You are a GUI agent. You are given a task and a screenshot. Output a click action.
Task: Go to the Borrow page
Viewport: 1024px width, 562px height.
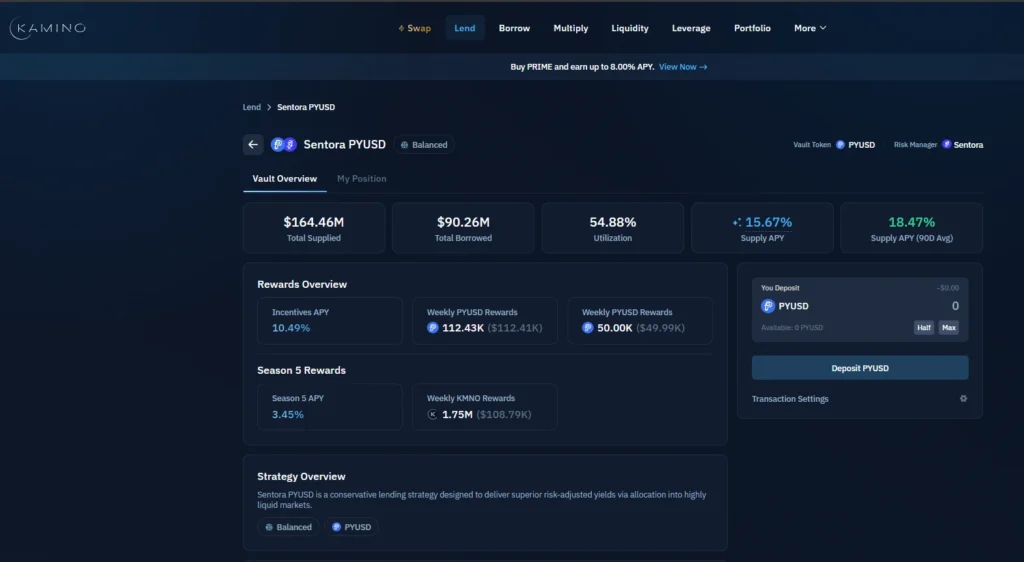(515, 28)
